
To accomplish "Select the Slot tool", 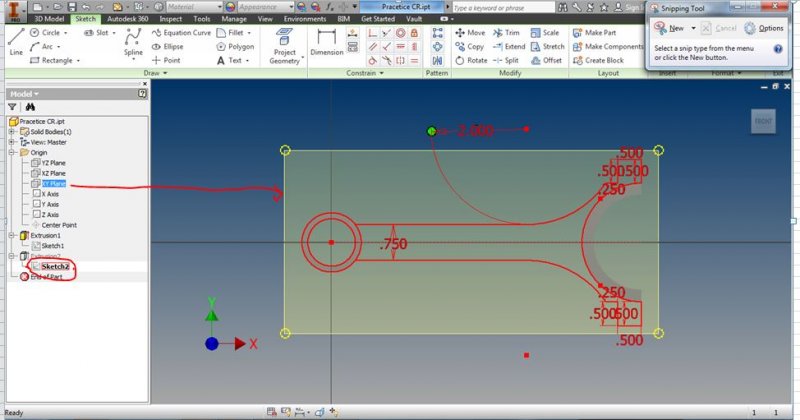I will coord(97,33).
